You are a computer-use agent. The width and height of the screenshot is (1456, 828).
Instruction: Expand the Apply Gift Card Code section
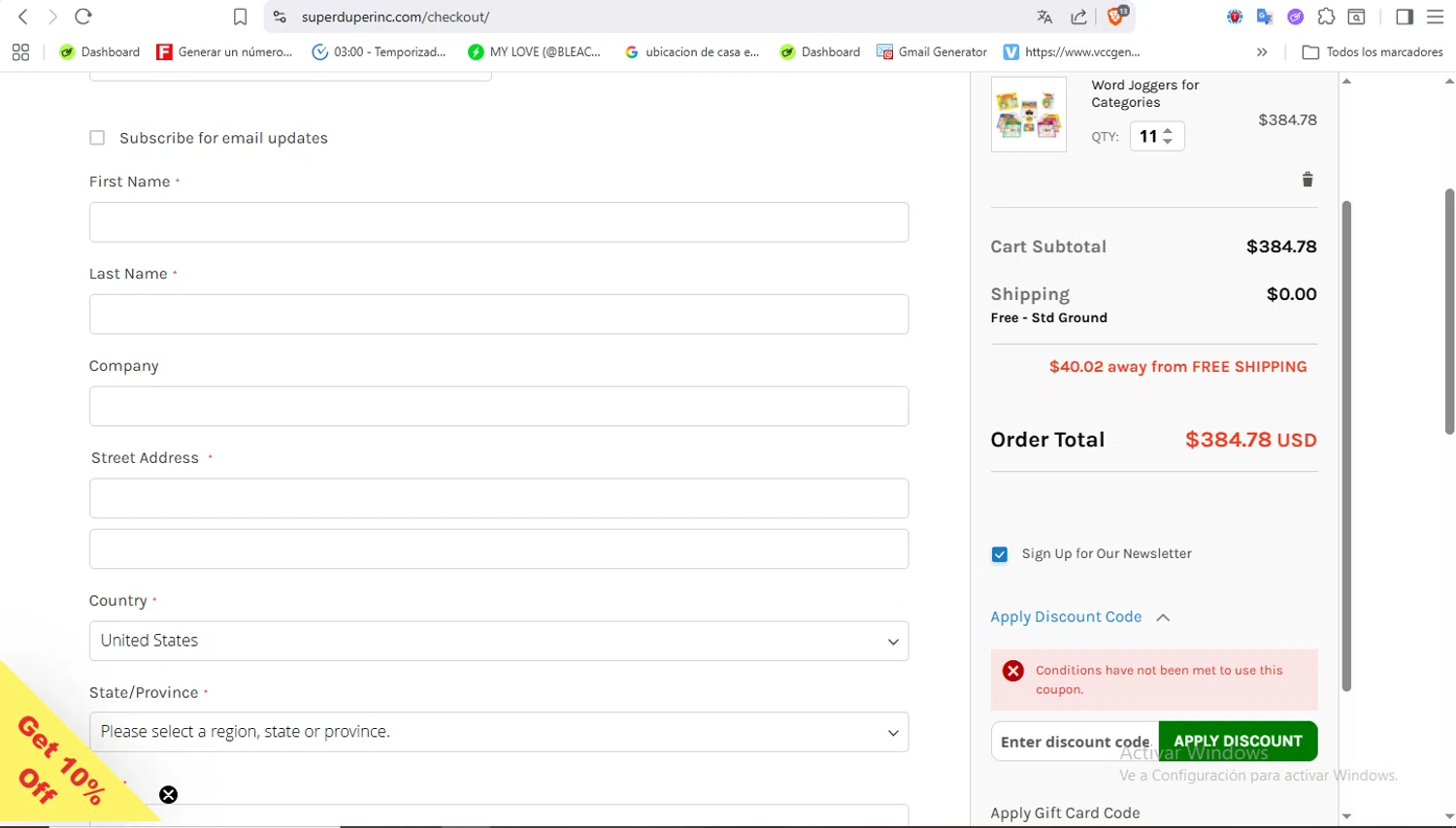pyautogui.click(x=1065, y=813)
